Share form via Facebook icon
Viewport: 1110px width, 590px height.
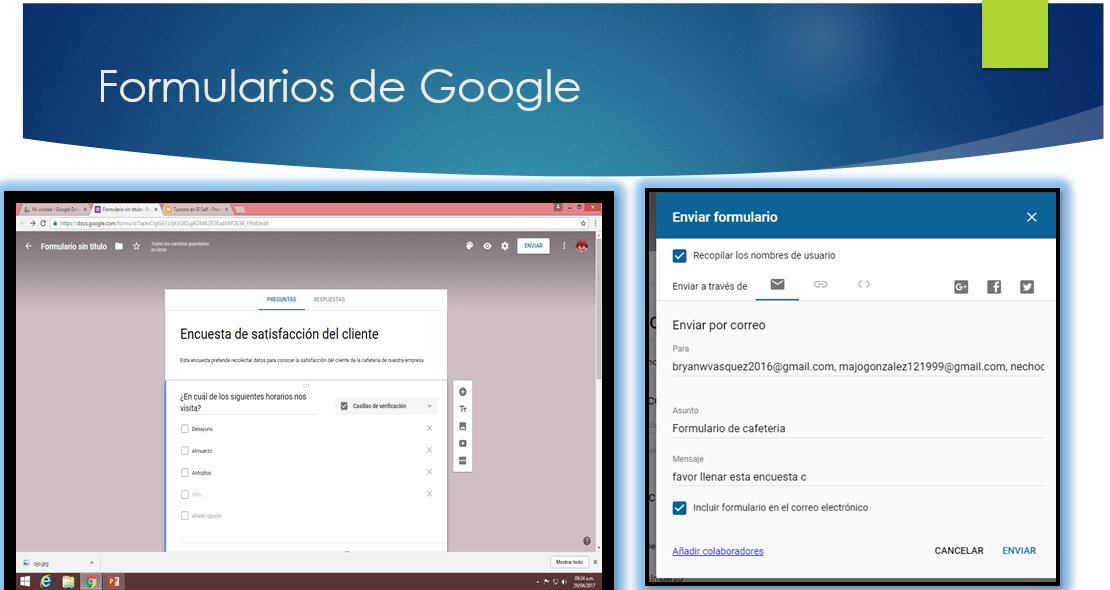click(x=994, y=287)
